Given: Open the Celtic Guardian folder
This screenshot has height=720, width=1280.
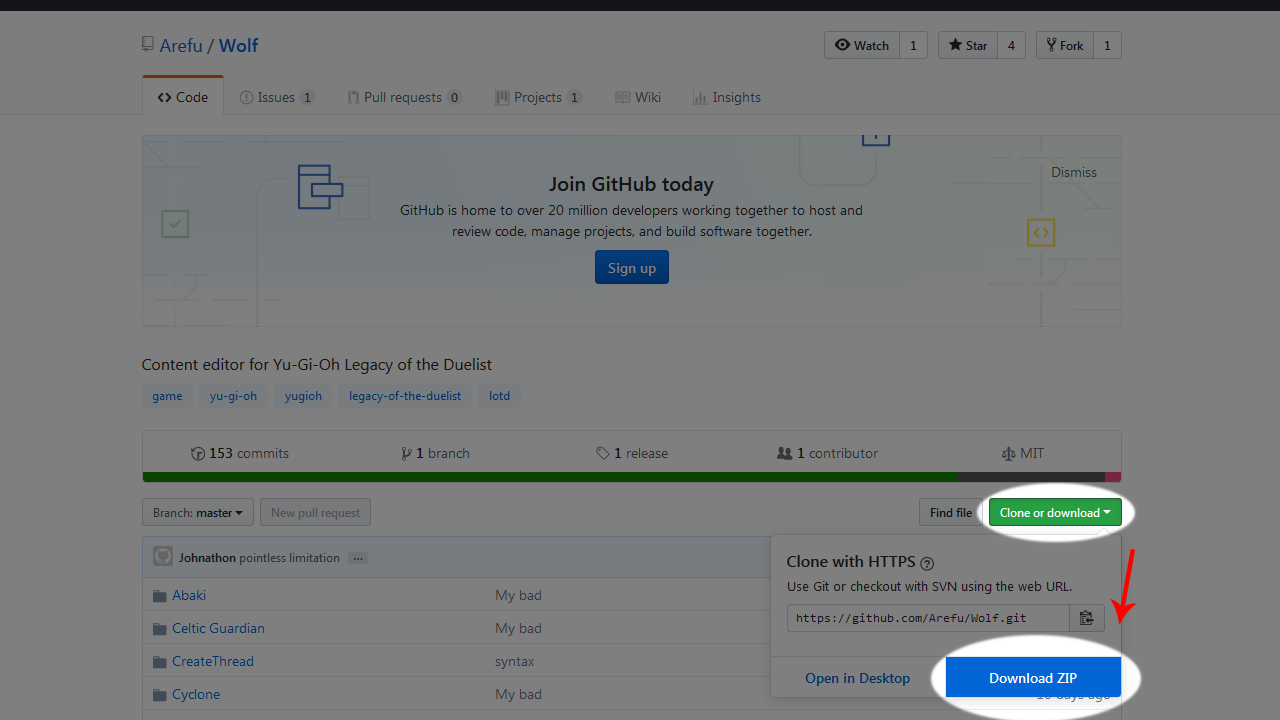Looking at the screenshot, I should (x=218, y=628).
